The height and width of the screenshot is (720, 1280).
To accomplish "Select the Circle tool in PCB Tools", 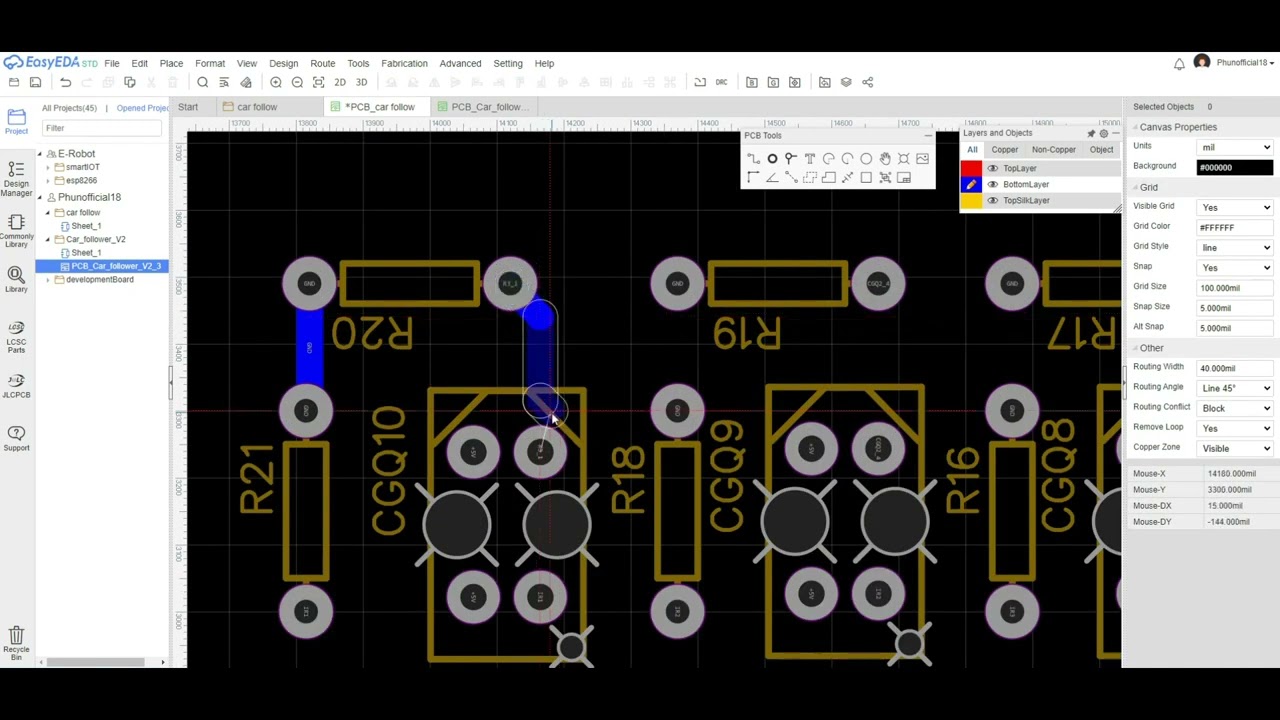I will click(x=866, y=158).
